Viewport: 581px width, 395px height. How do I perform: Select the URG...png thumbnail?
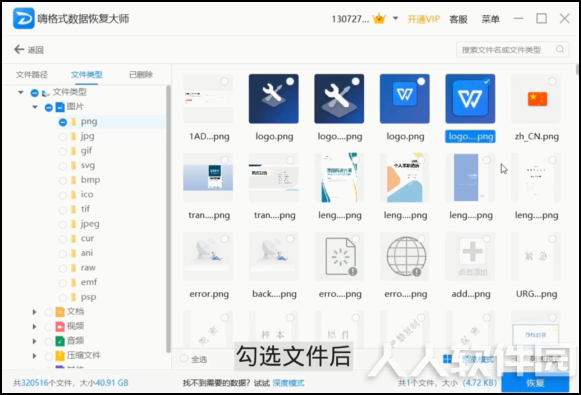click(x=536, y=256)
